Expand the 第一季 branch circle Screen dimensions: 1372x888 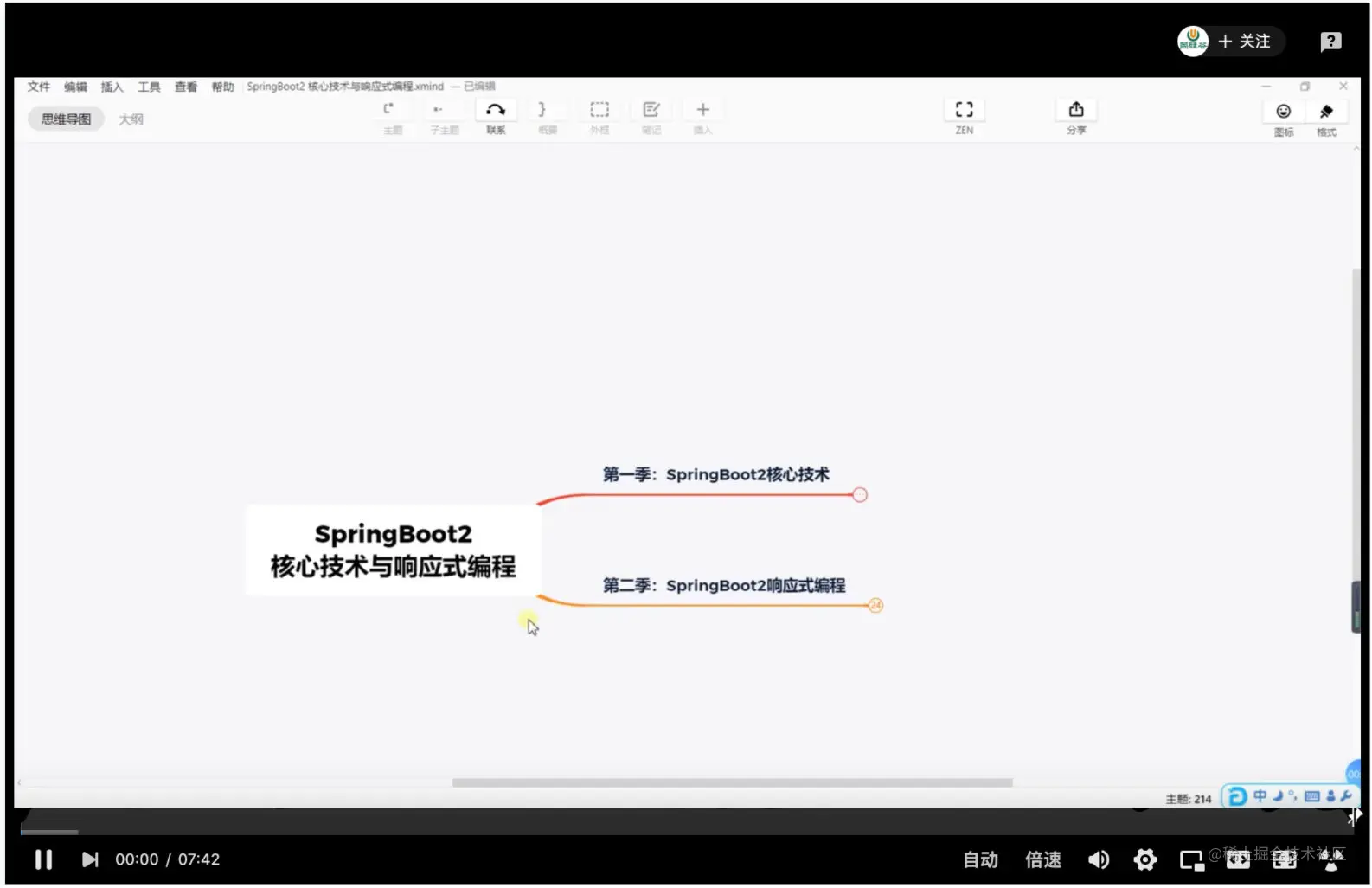(860, 495)
